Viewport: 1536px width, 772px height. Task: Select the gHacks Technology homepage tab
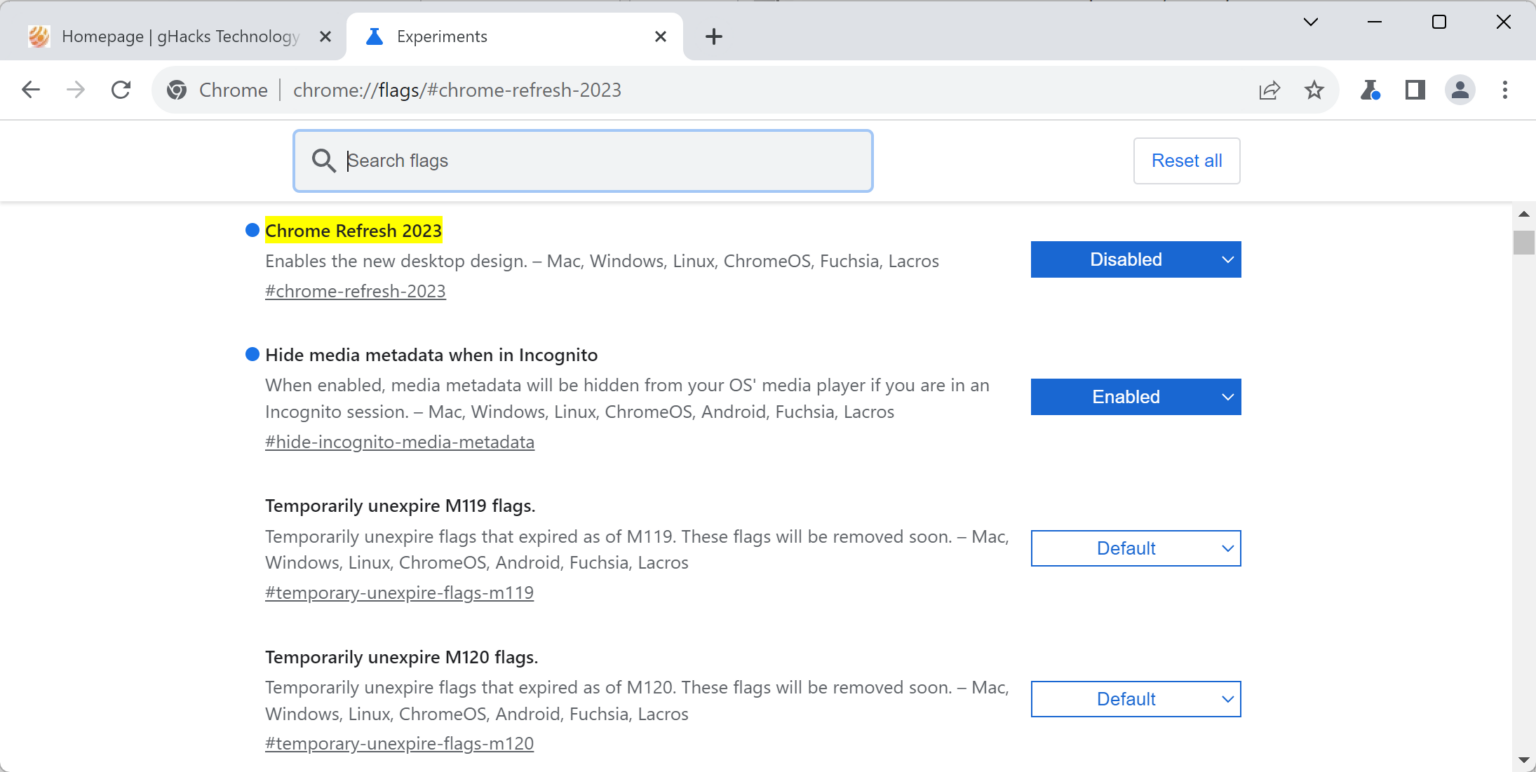tap(170, 36)
